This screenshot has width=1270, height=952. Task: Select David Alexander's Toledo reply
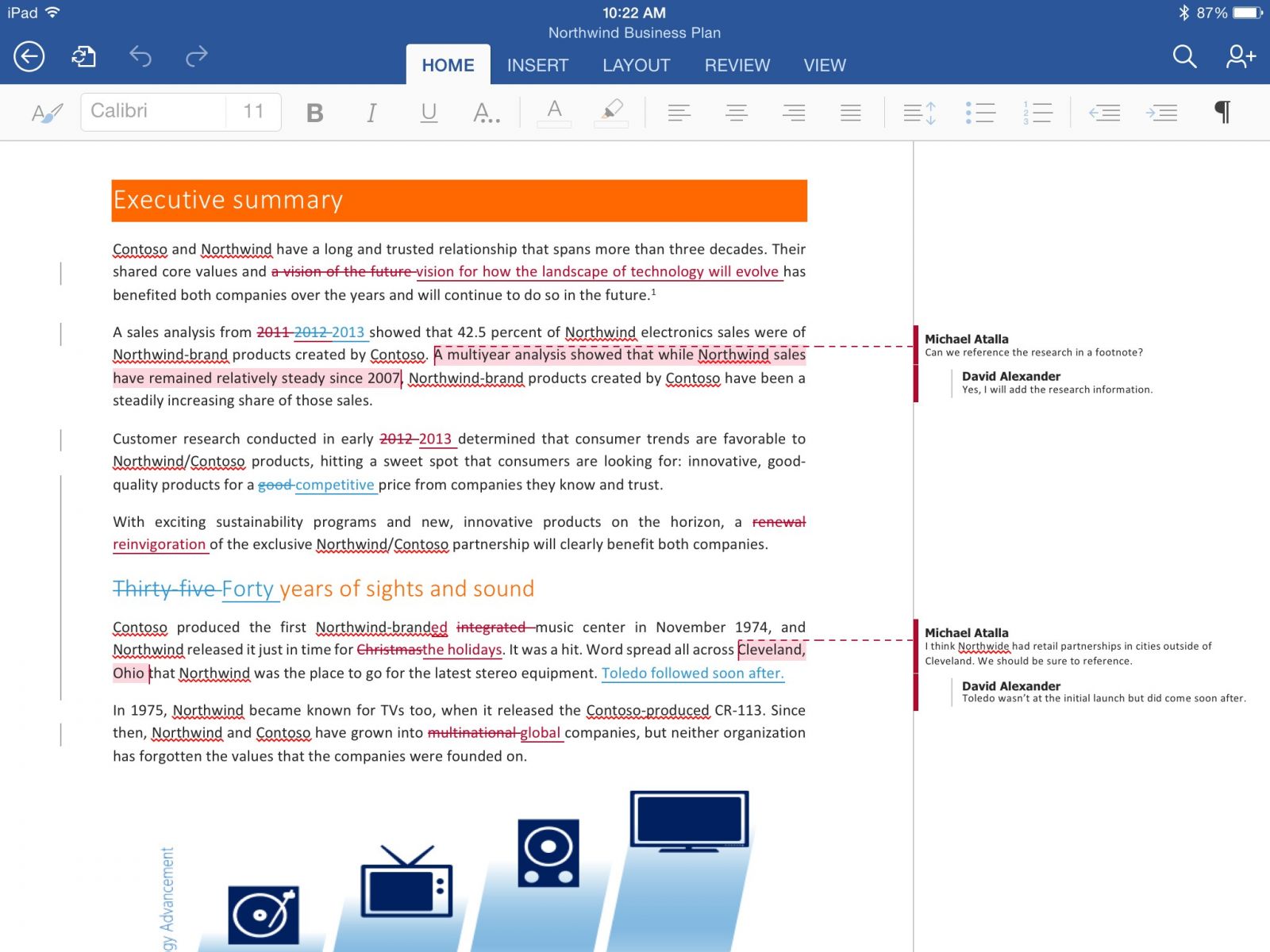pos(1103,692)
